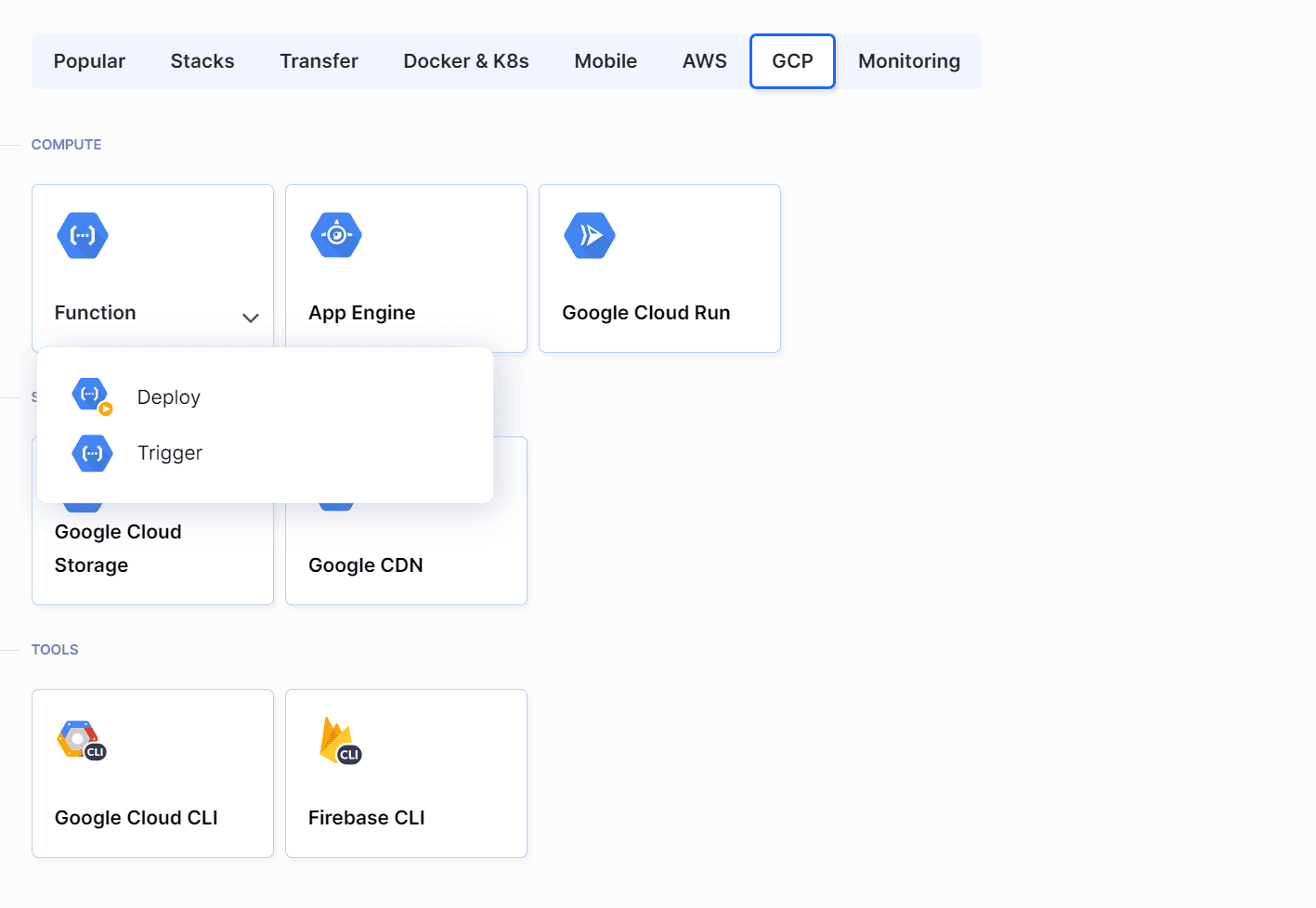Image resolution: width=1316 pixels, height=908 pixels.
Task: Switch to the Docker & K8s tab
Action: point(466,60)
